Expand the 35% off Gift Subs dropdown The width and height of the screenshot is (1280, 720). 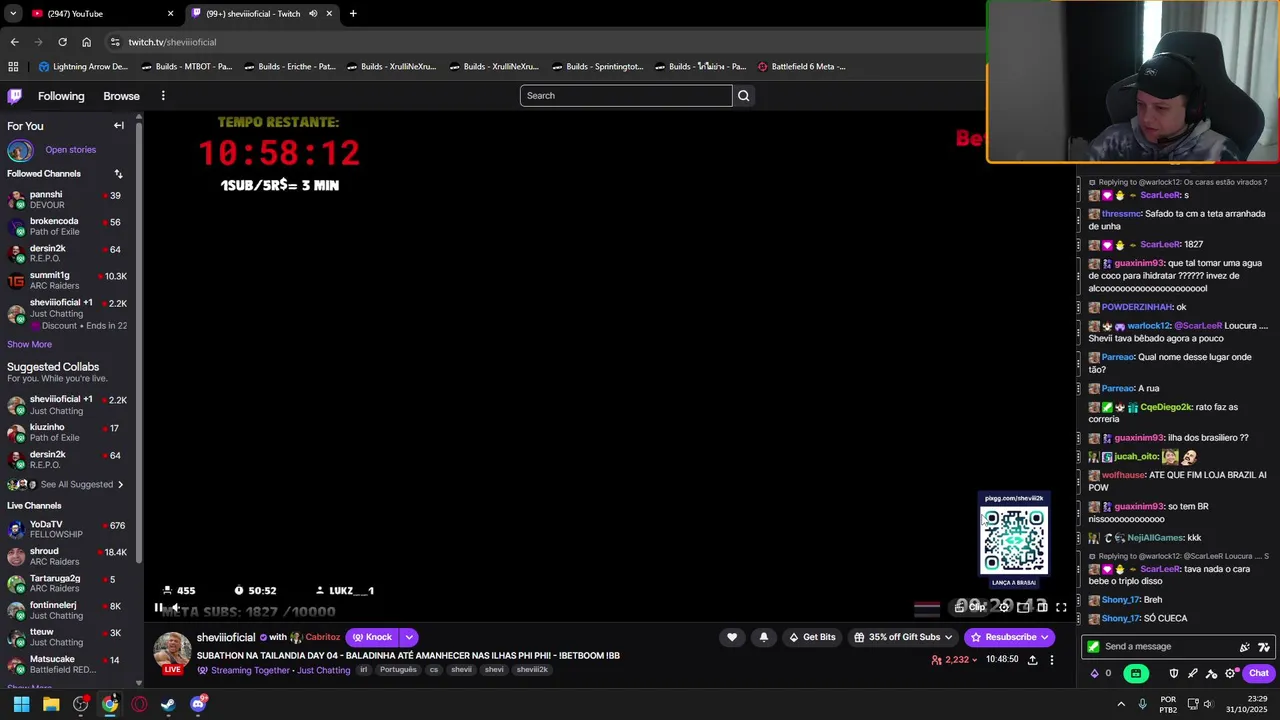tap(902, 637)
